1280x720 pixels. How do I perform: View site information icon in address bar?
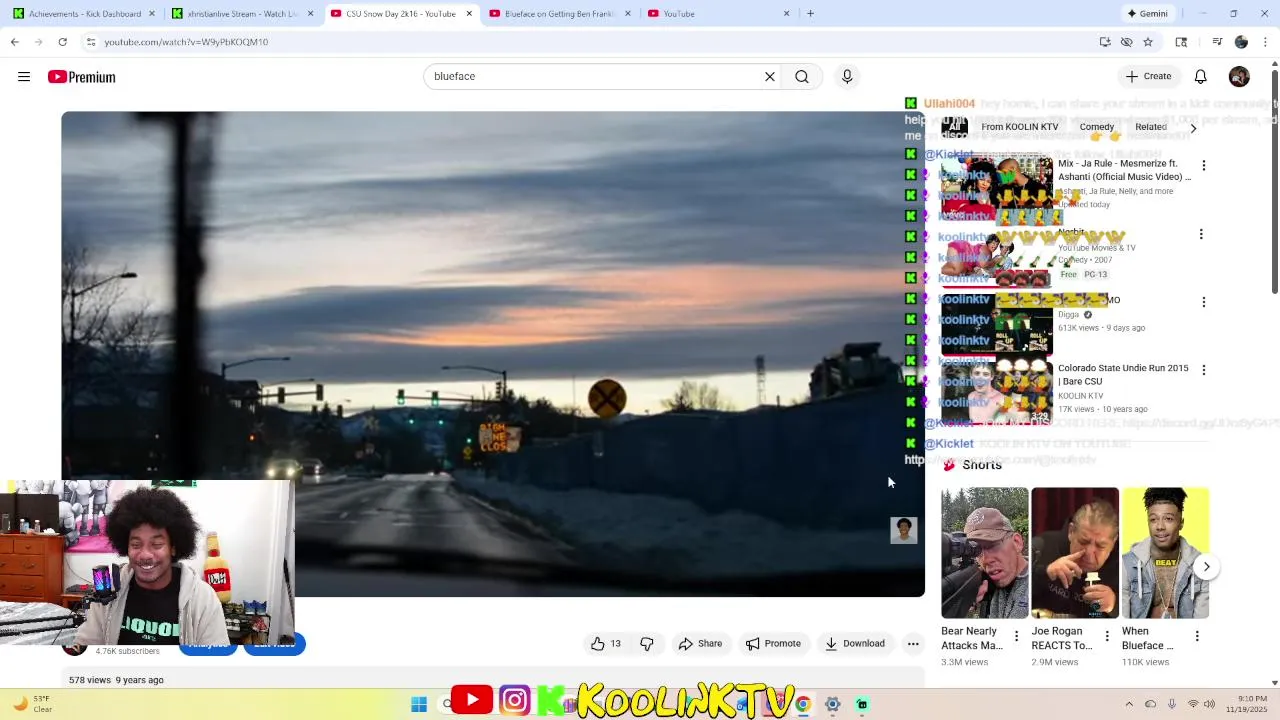[91, 42]
